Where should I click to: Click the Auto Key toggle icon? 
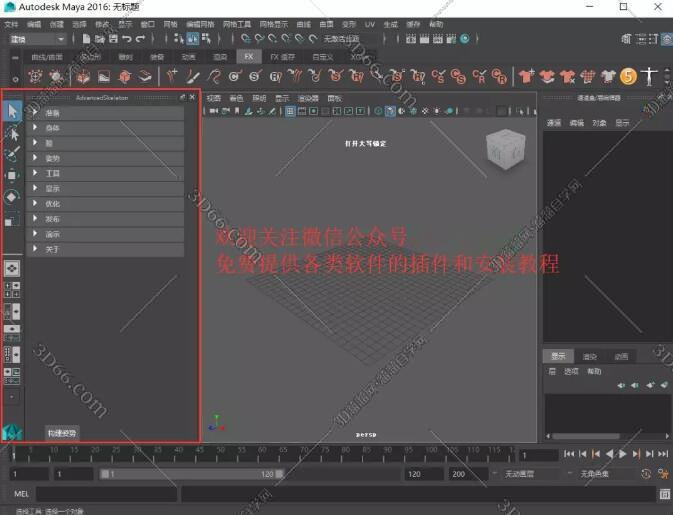646,474
